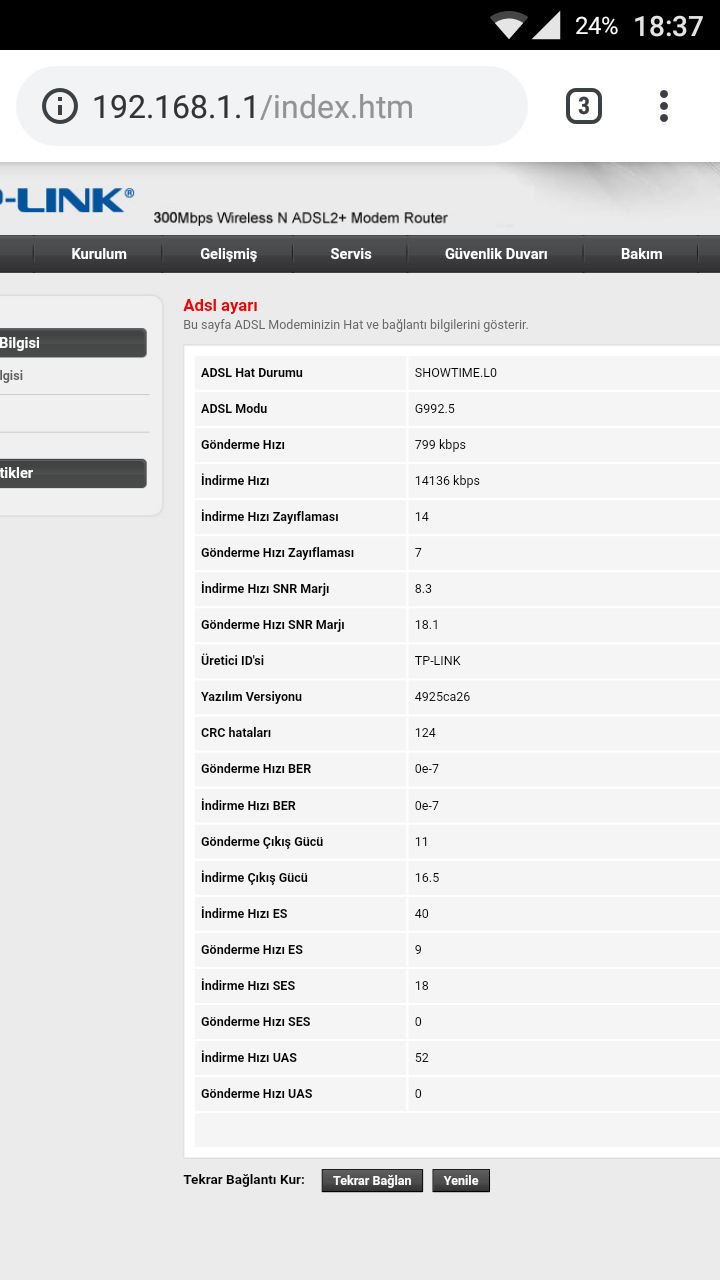Image resolution: width=720 pixels, height=1280 pixels.
Task: Select the Bilgisi sidebar section header
Action: (73, 343)
